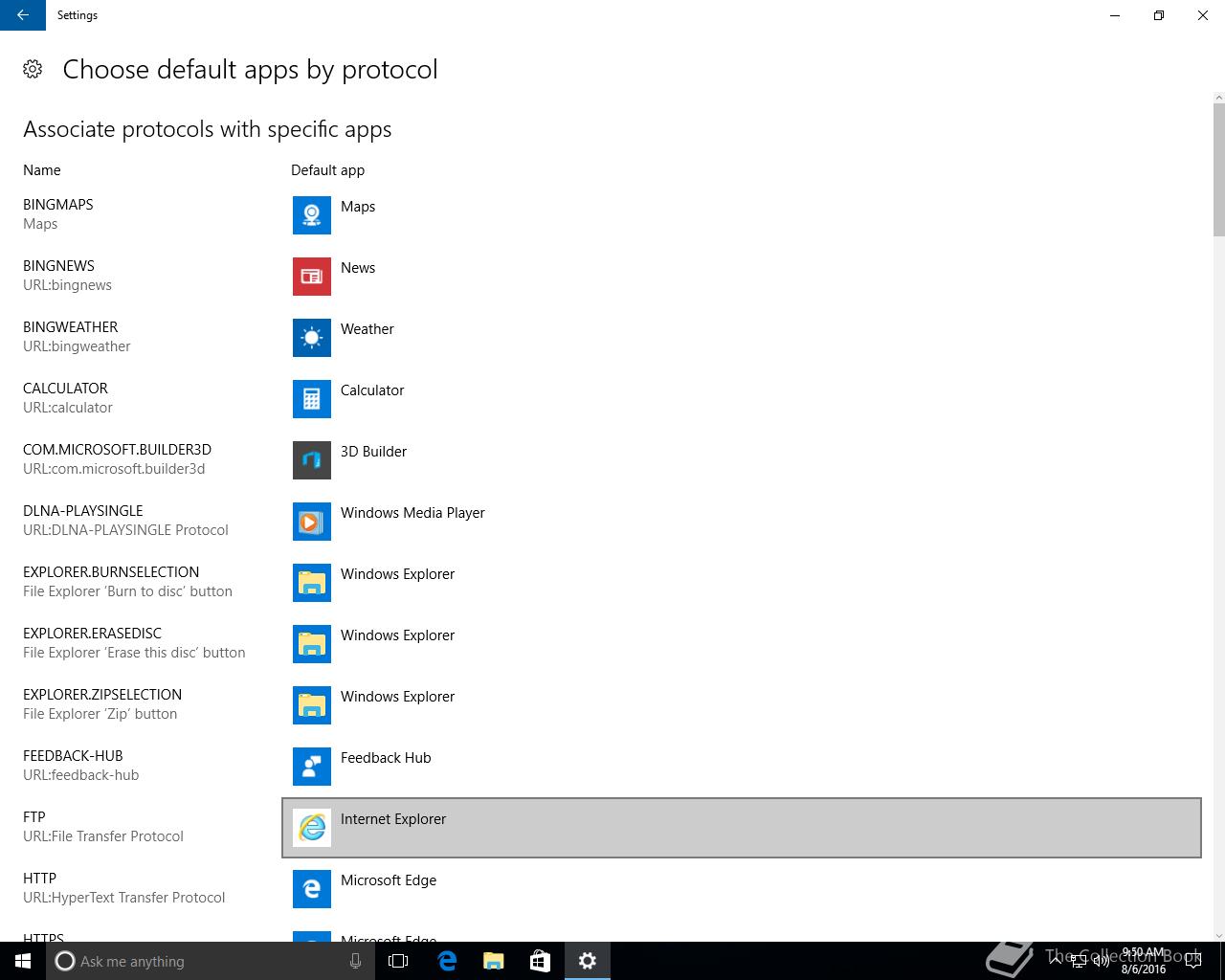Screen dimensions: 1225x980
Task: Click the 3D Builder app icon
Action: click(x=312, y=460)
